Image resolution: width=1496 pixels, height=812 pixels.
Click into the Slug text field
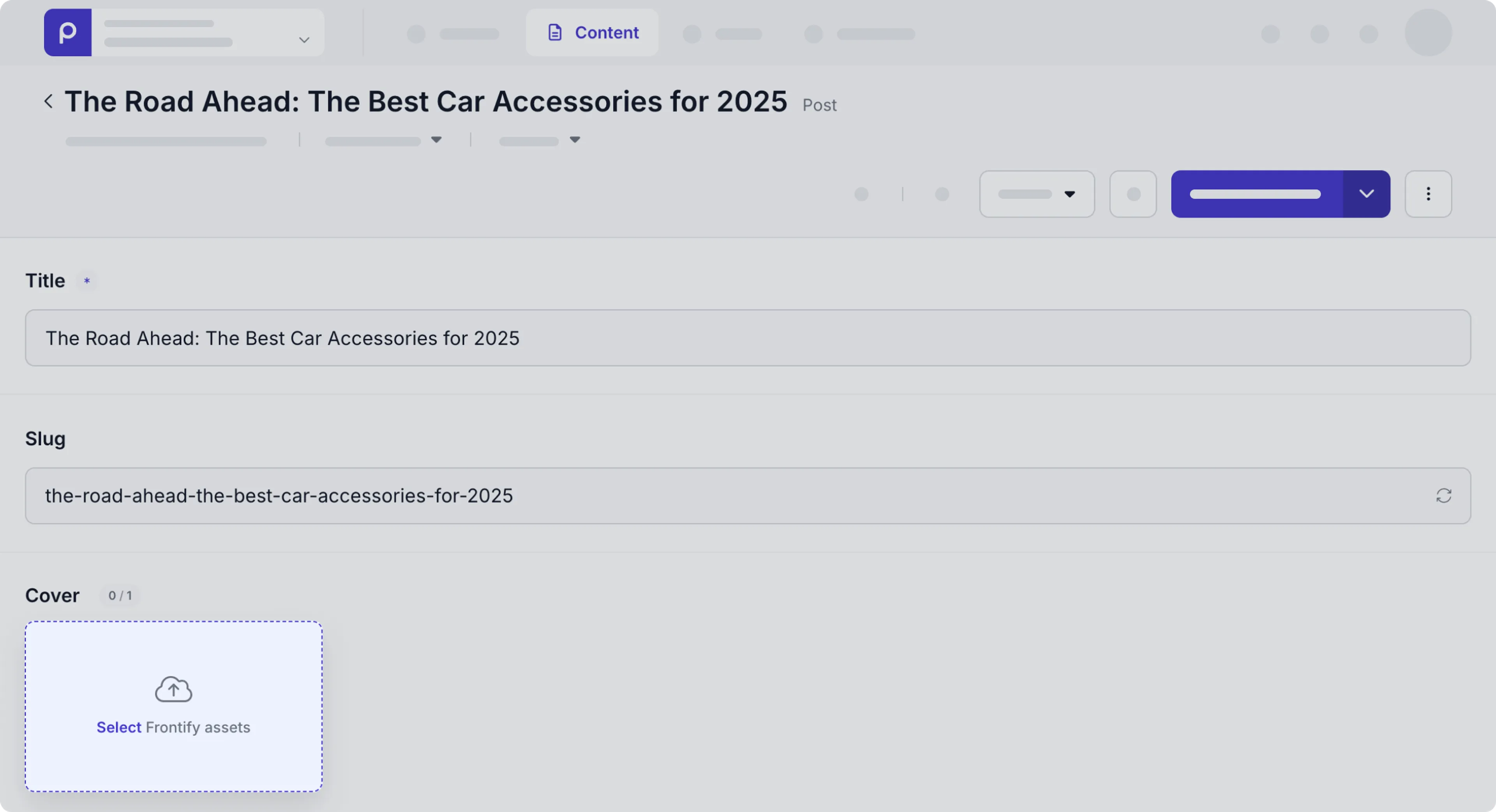point(726,496)
